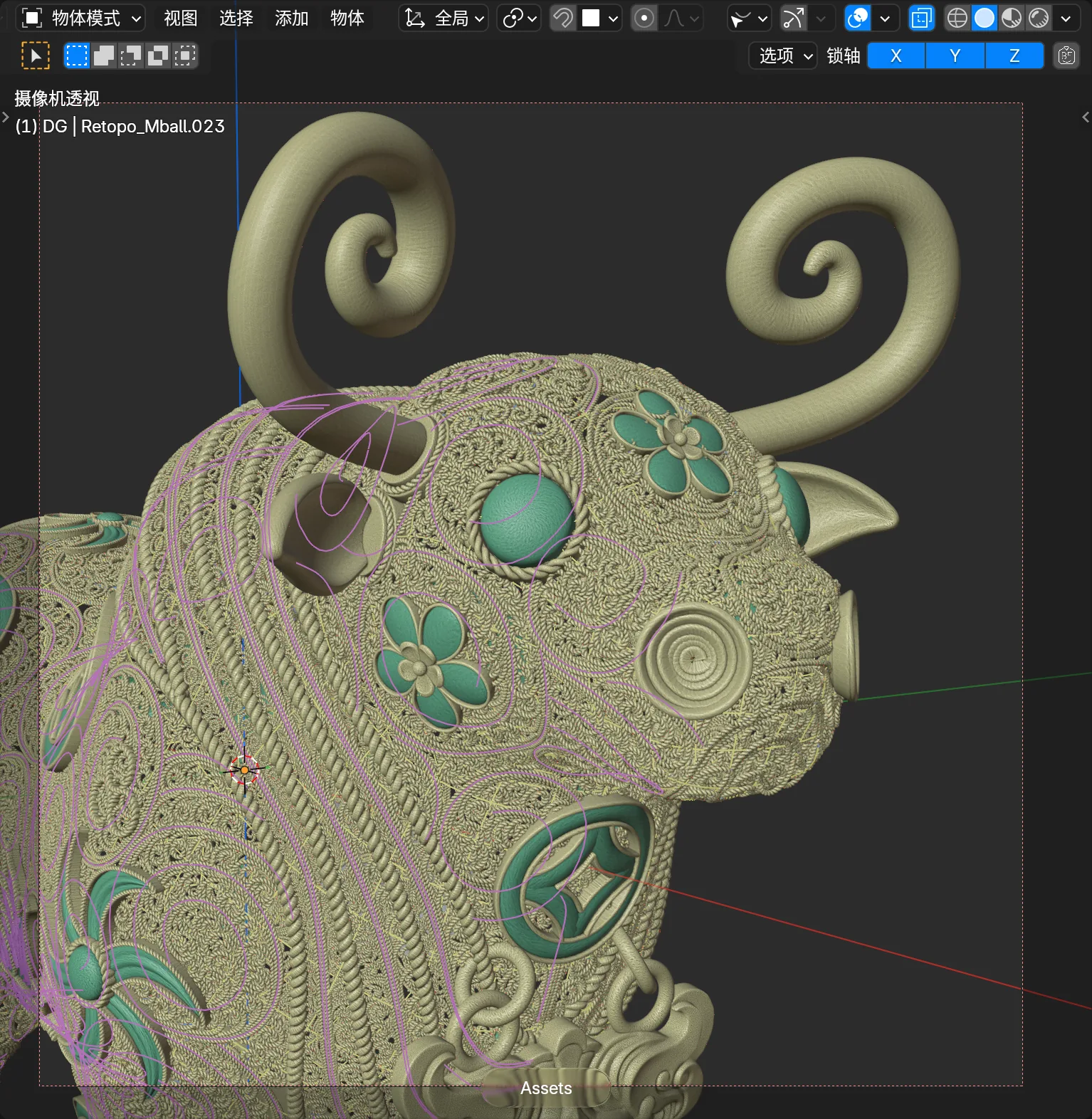Click the 摄像机透视 view label
Image resolution: width=1092 pixels, height=1119 pixels.
tap(57, 98)
